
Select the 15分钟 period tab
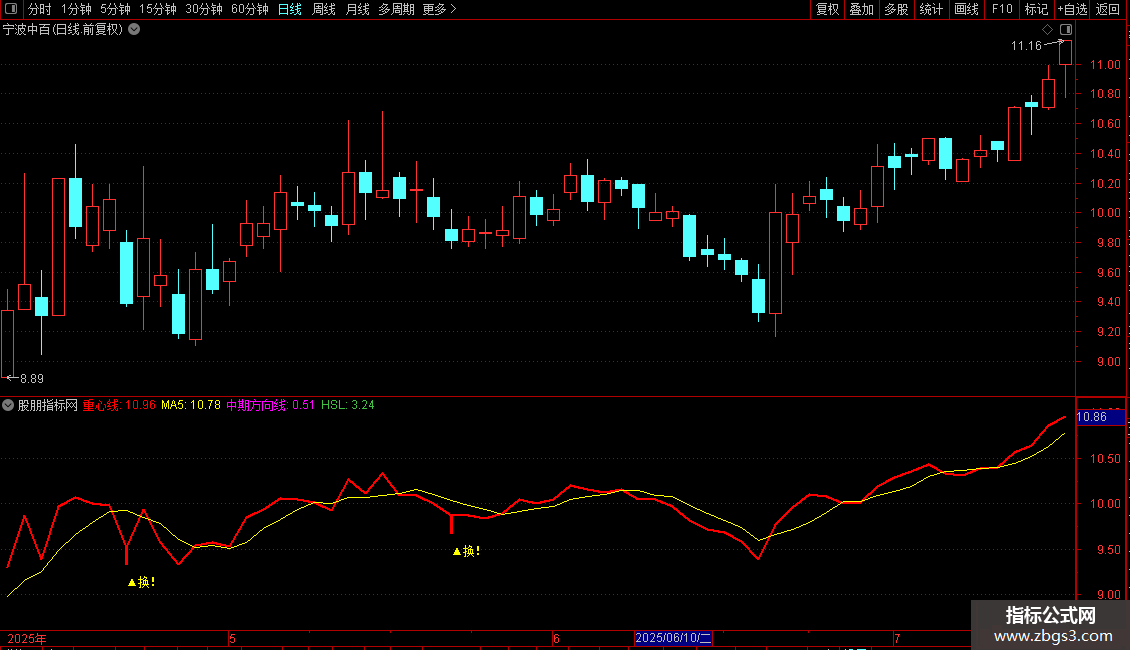tap(158, 9)
